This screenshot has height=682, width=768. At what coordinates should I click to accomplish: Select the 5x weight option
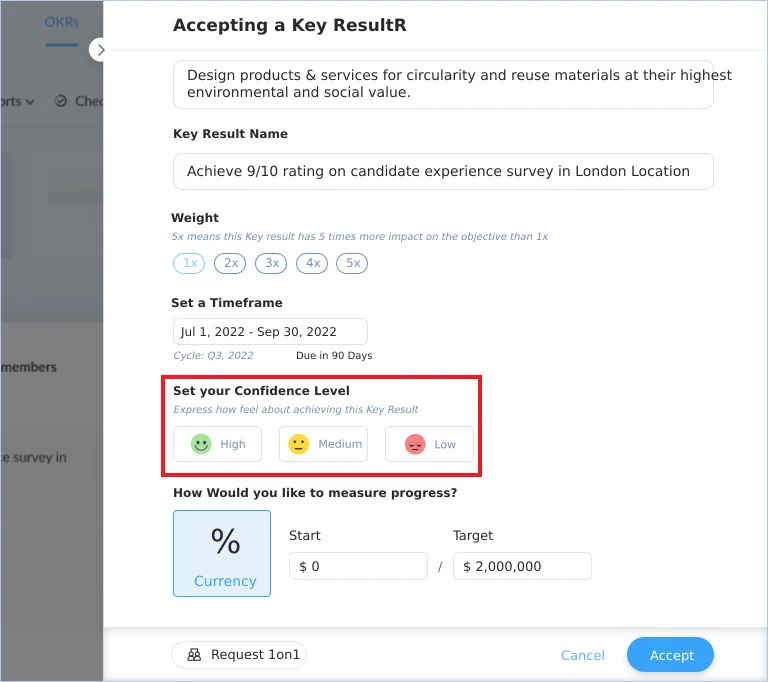(352, 264)
